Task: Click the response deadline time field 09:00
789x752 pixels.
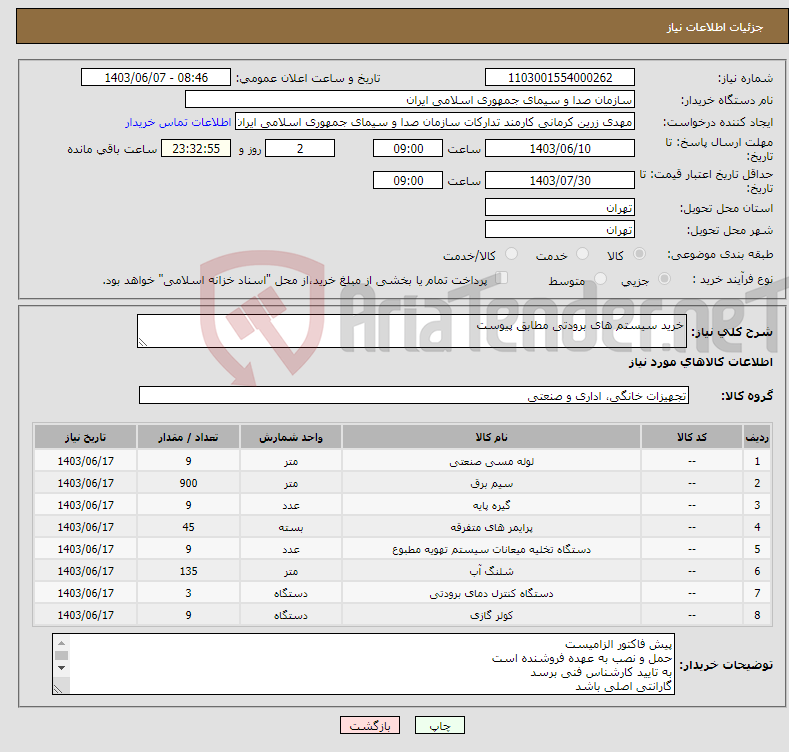Action: pyautogui.click(x=408, y=148)
